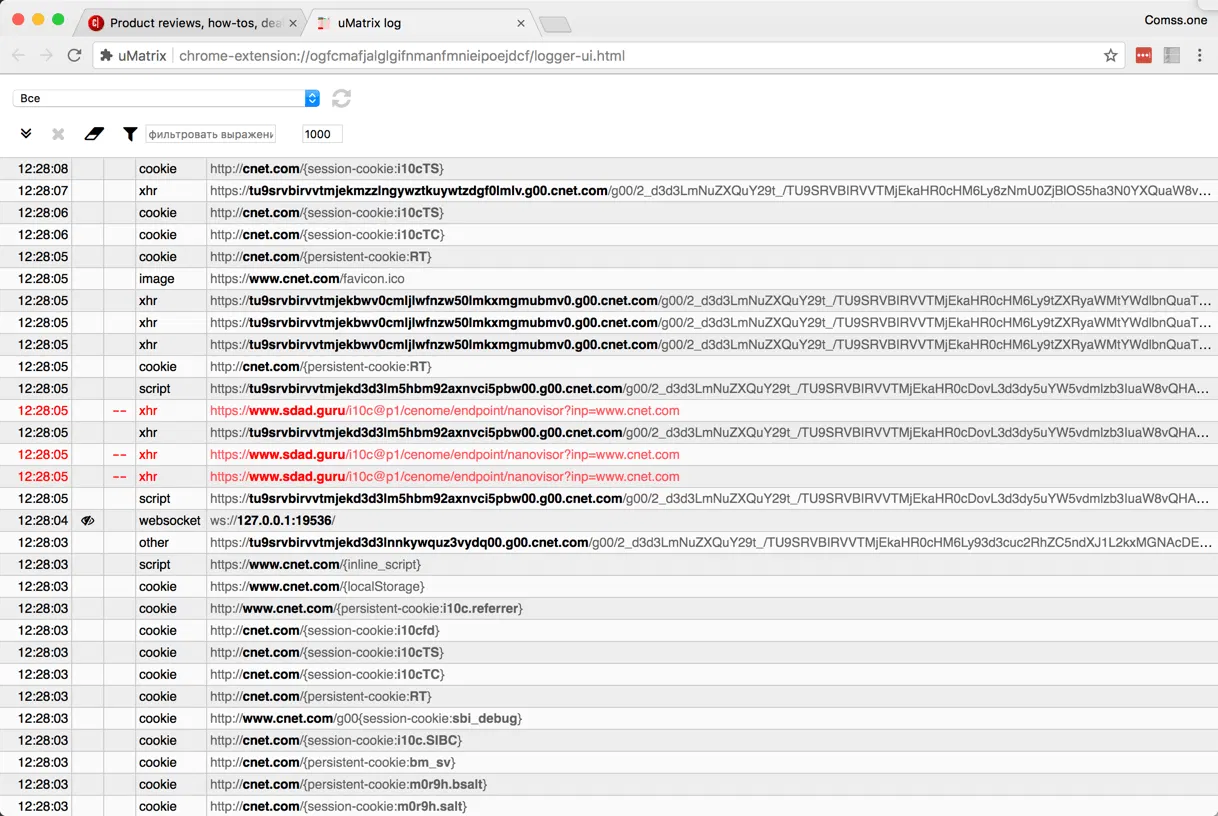Click the grayed refresh arrows icon
This screenshot has width=1218, height=816.
coord(341,98)
